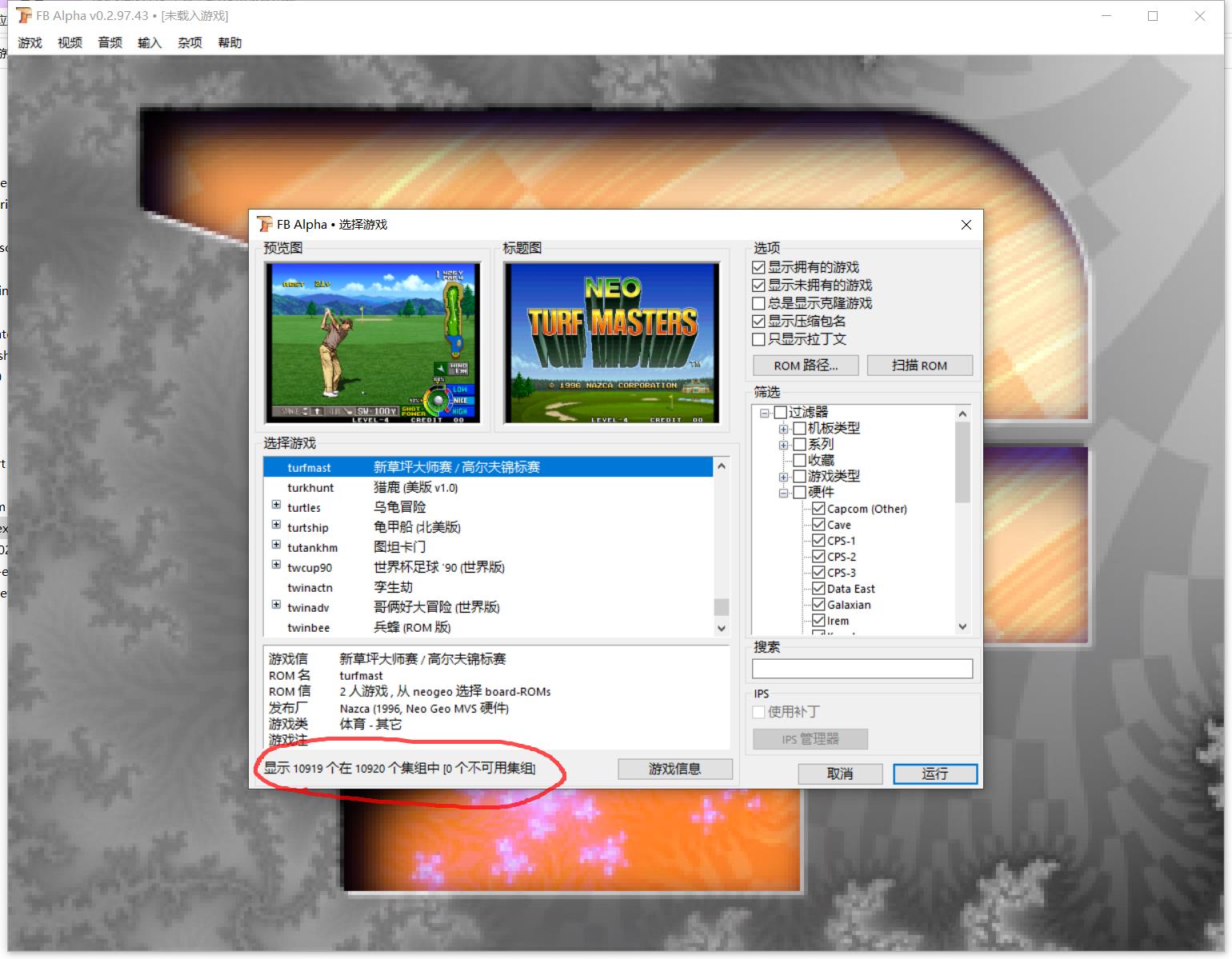
Task: Check the 收藏 filter checkbox
Action: click(x=799, y=461)
